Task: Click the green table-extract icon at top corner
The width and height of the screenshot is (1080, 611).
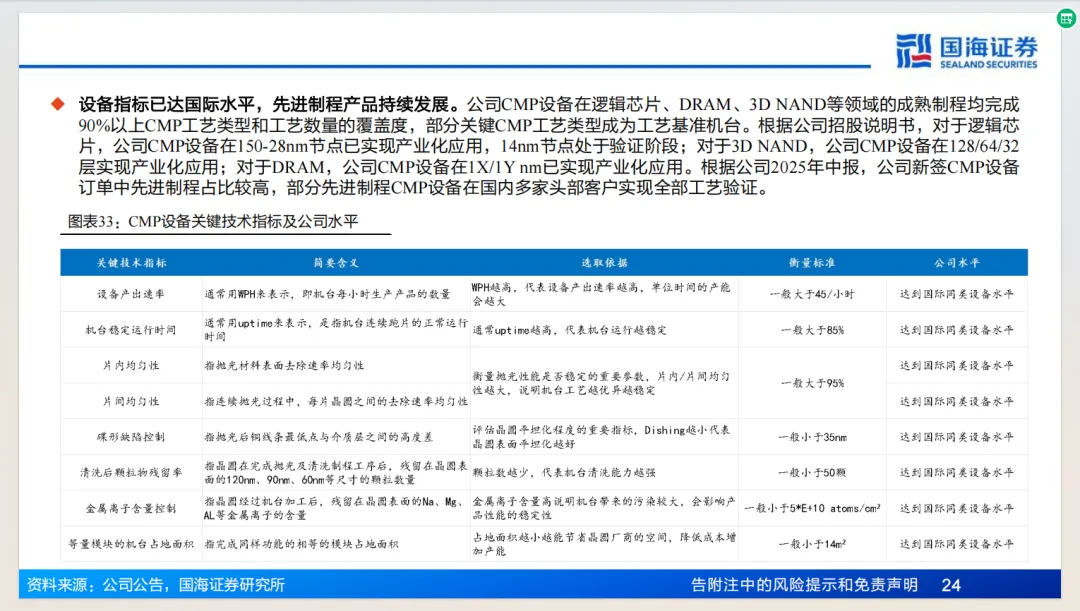Action: tap(1066, 19)
